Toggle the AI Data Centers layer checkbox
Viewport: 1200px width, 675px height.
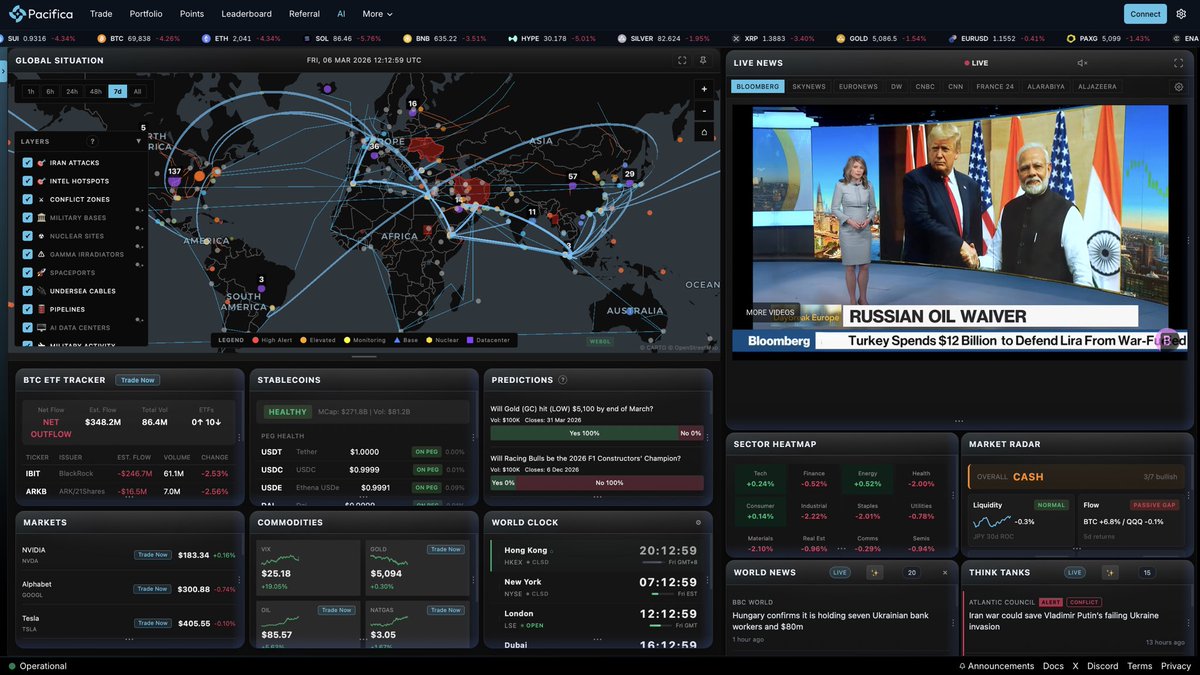click(27, 327)
